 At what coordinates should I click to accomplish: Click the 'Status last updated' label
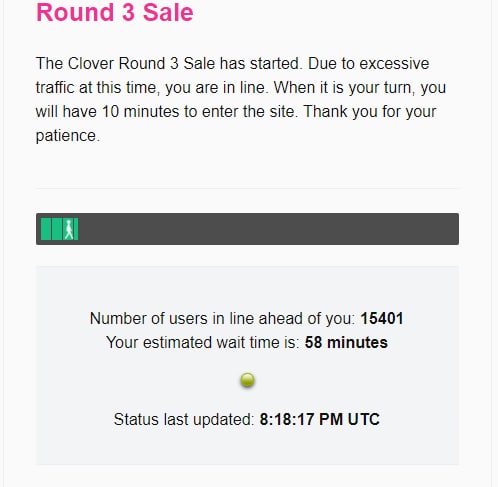(x=184, y=420)
